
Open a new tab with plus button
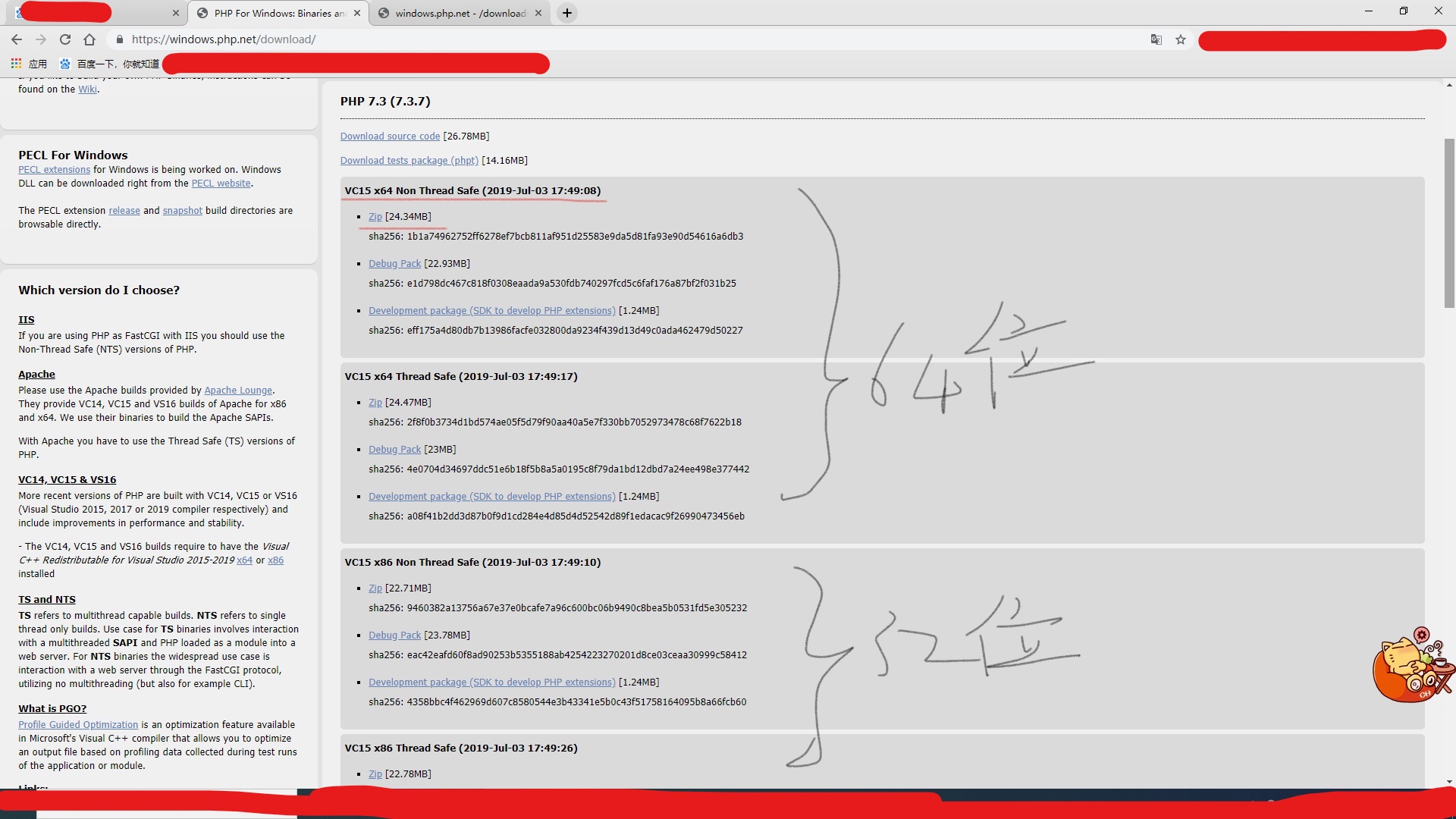[x=566, y=13]
